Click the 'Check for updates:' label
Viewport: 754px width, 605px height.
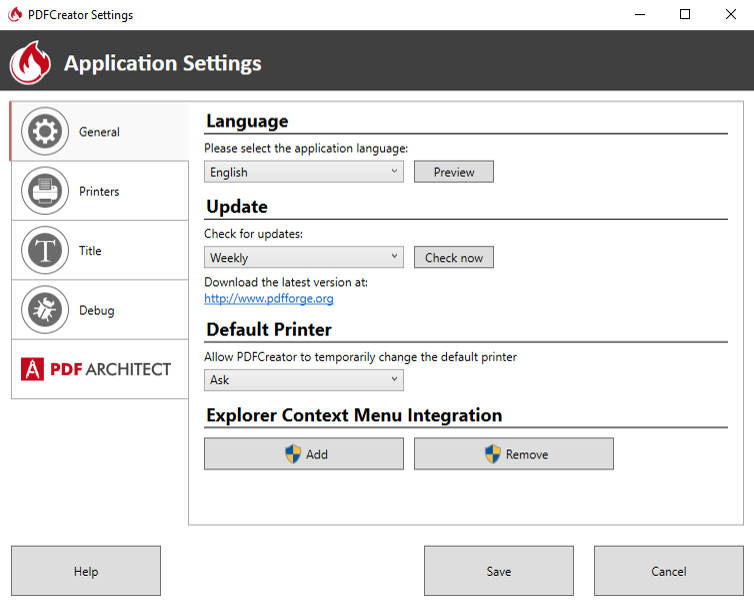pos(253,234)
